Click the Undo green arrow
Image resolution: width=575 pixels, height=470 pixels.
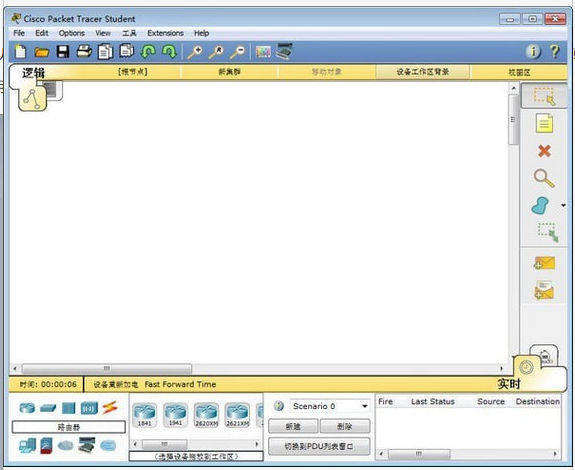pyautogui.click(x=148, y=51)
